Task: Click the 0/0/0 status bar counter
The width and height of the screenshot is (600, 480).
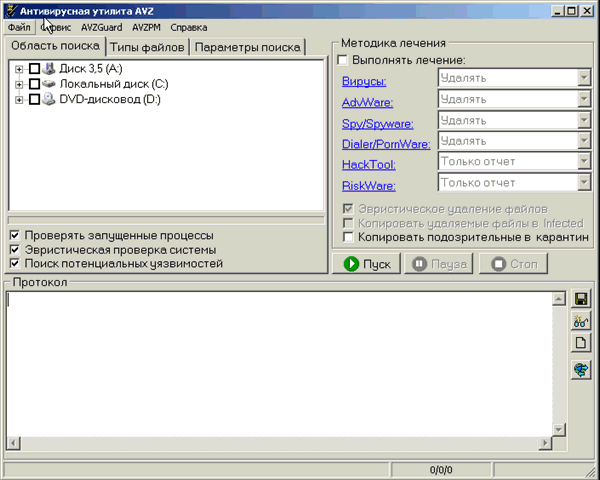Action: 441,470
